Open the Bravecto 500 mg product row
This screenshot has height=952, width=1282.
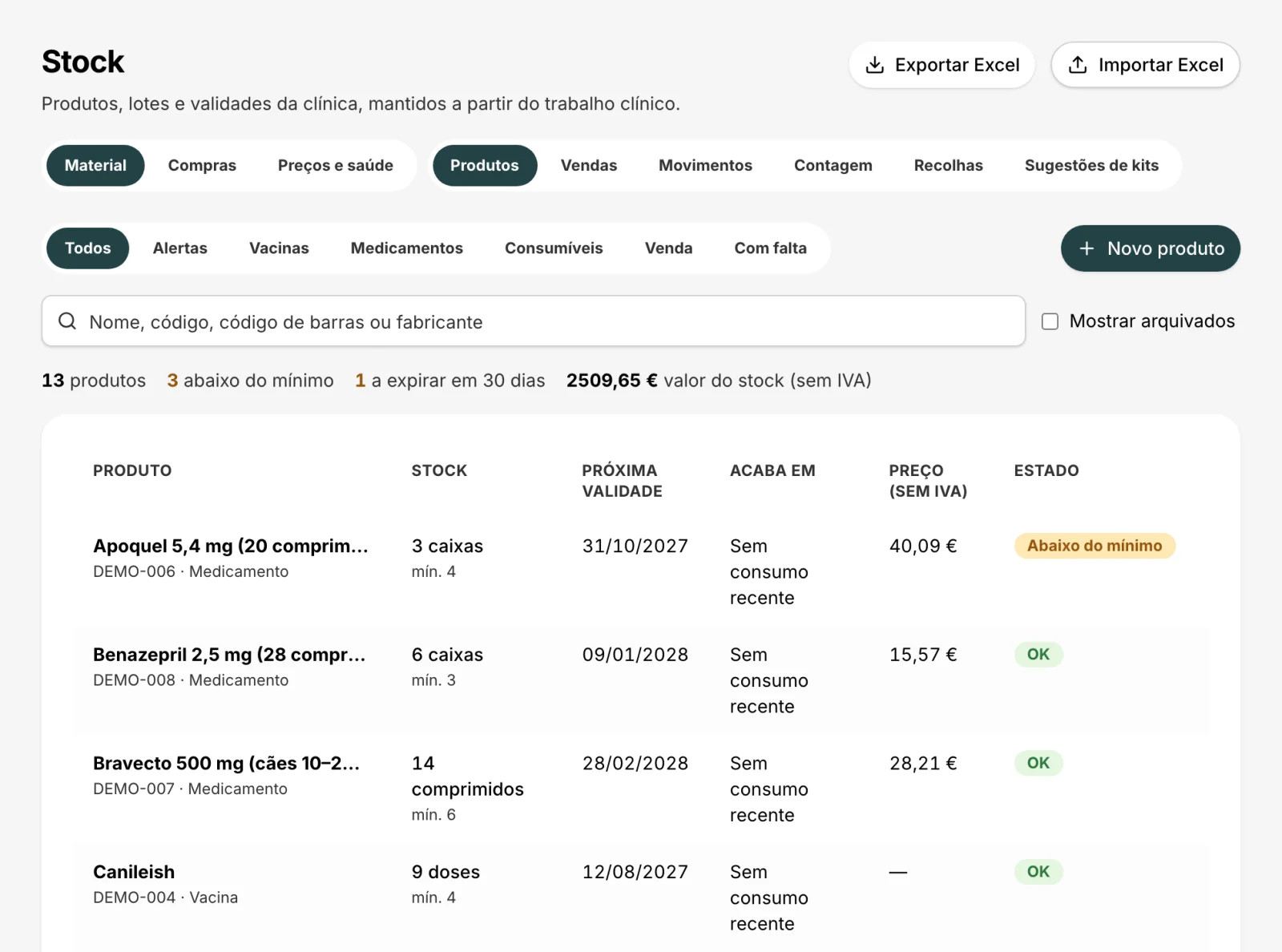pyautogui.click(x=641, y=789)
